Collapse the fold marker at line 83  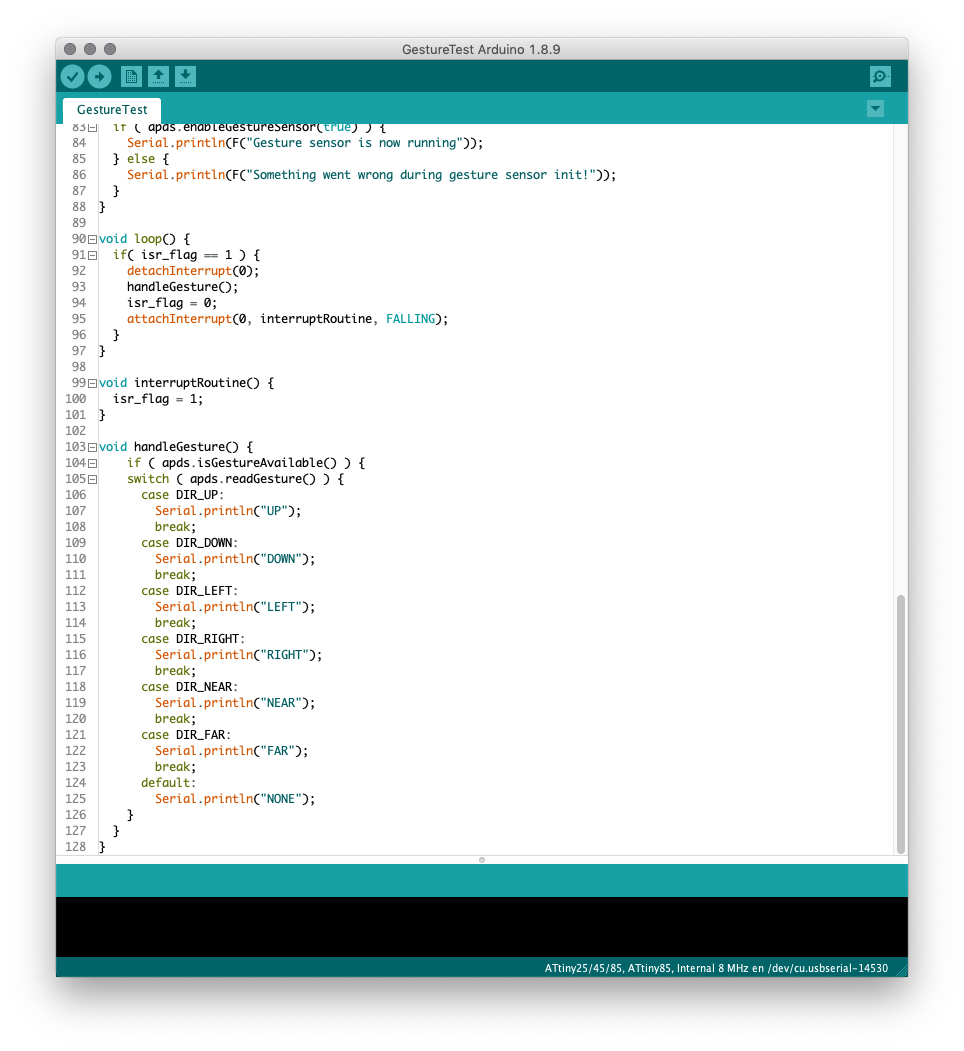93,127
